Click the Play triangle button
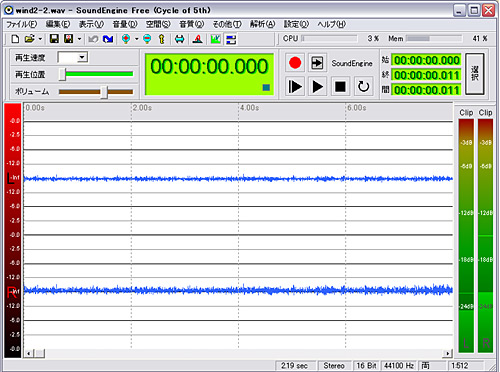 pyautogui.click(x=317, y=87)
